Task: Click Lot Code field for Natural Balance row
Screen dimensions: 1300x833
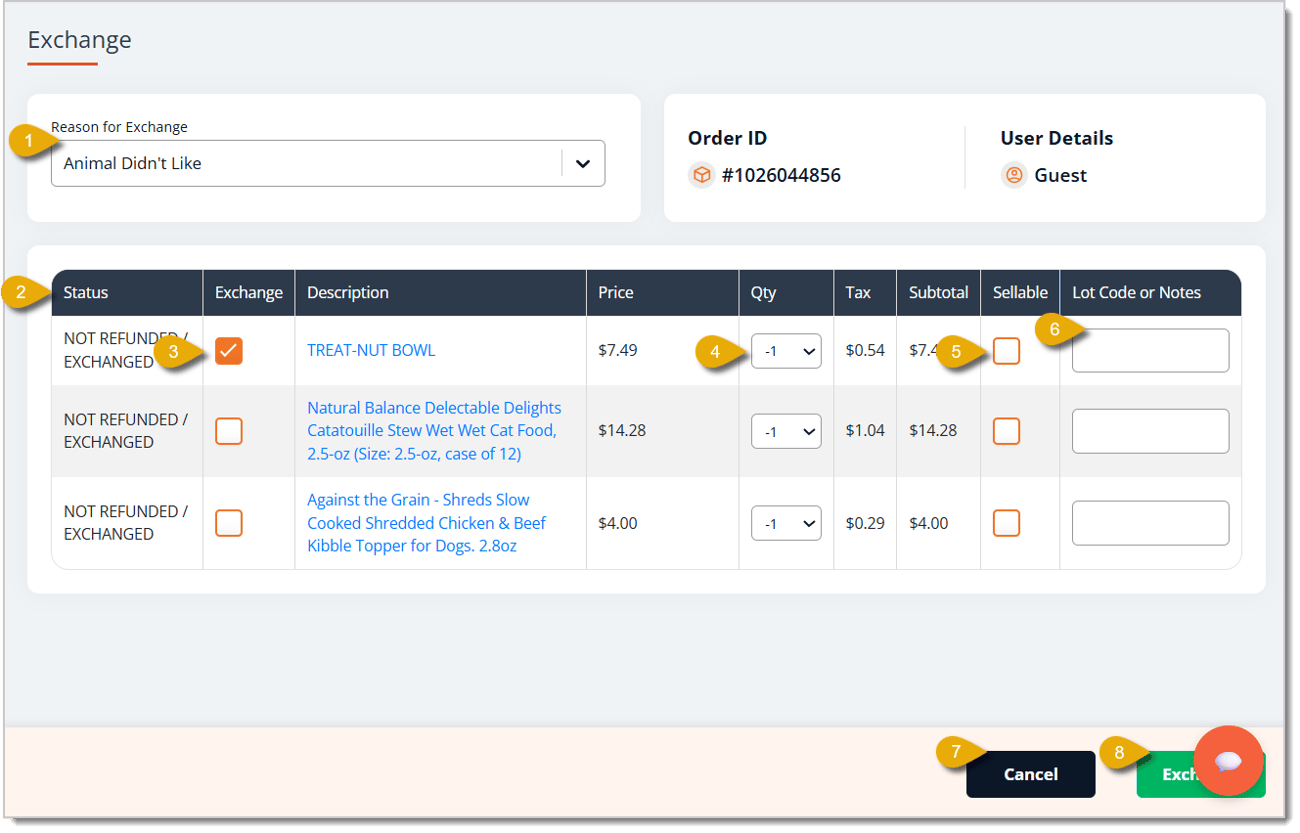Action: 1150,431
